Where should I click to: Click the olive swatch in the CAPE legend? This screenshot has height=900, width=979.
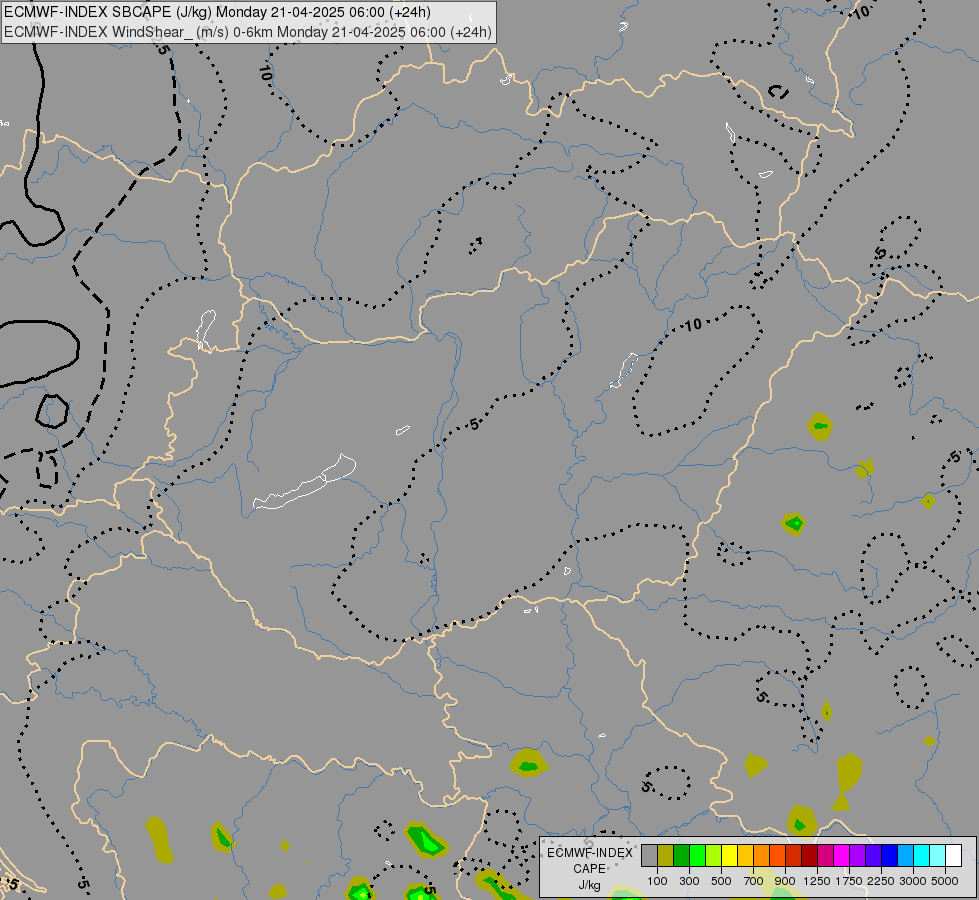pos(666,855)
